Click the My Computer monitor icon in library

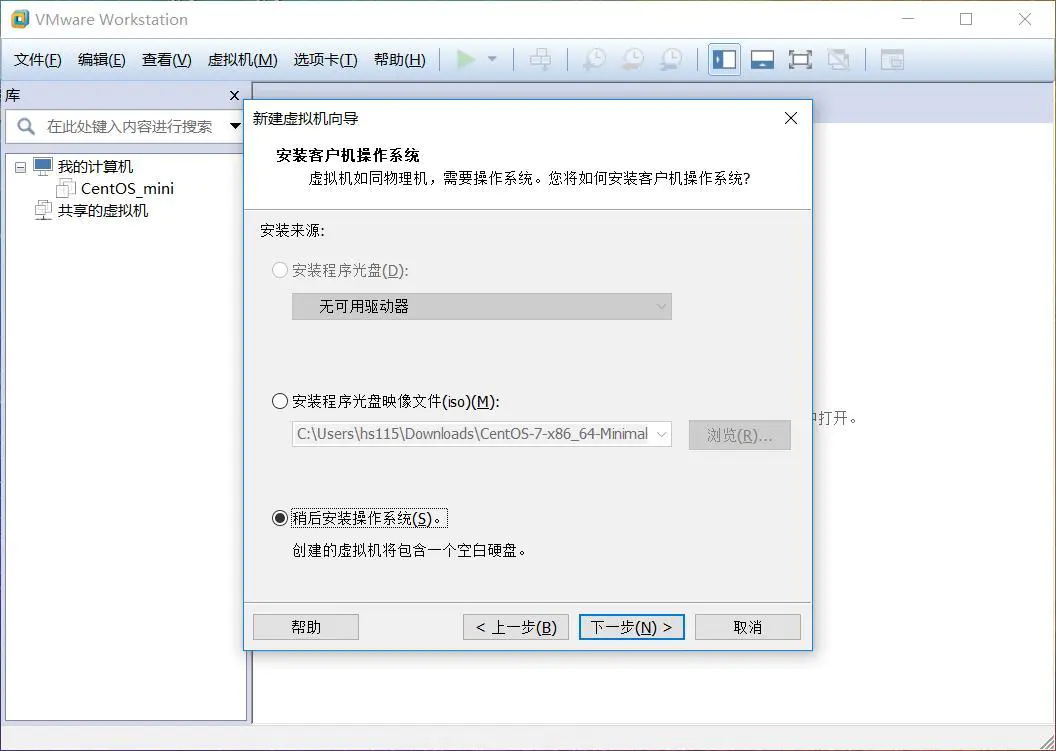43,166
